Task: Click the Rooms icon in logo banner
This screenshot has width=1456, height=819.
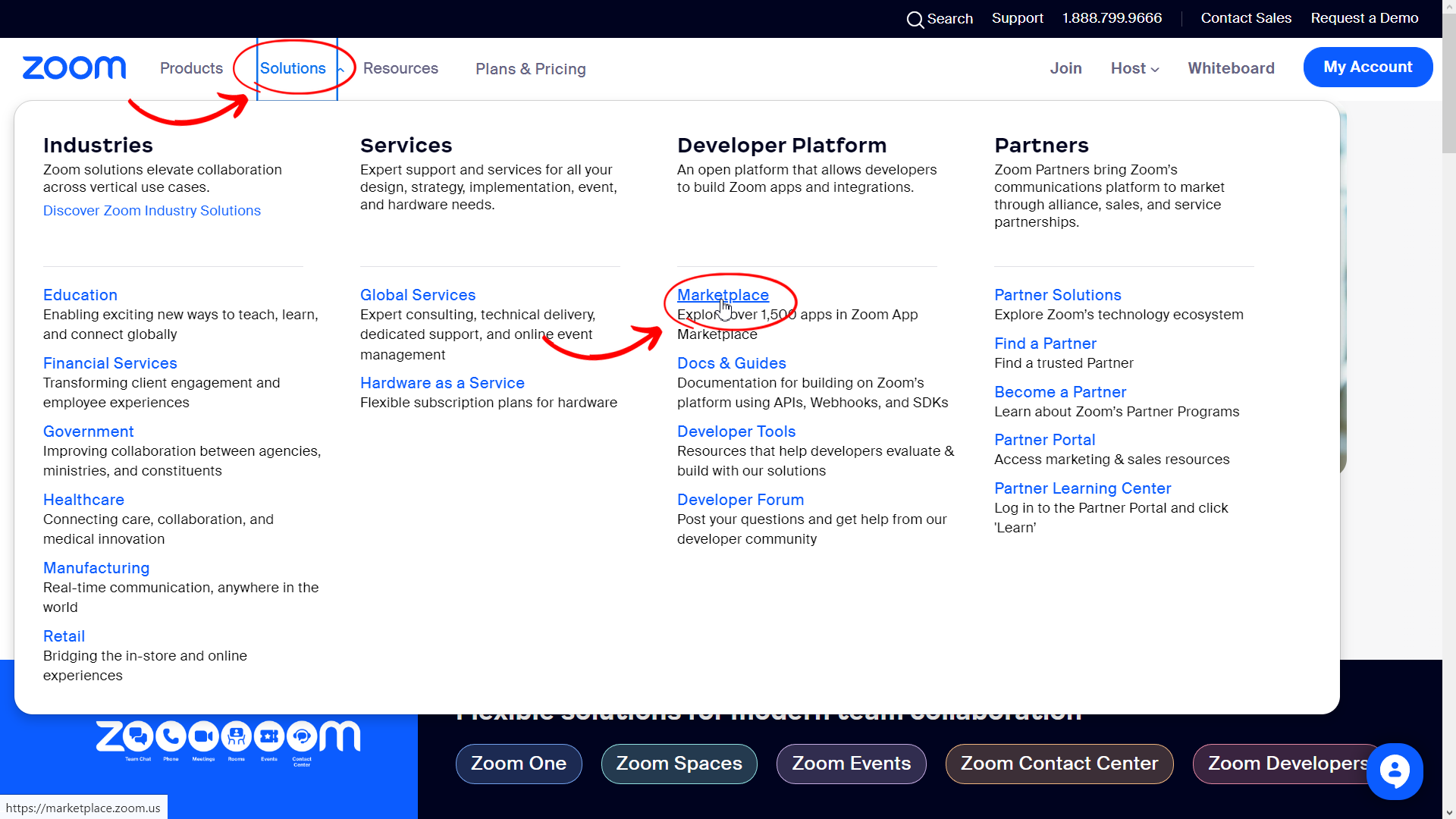Action: (236, 736)
